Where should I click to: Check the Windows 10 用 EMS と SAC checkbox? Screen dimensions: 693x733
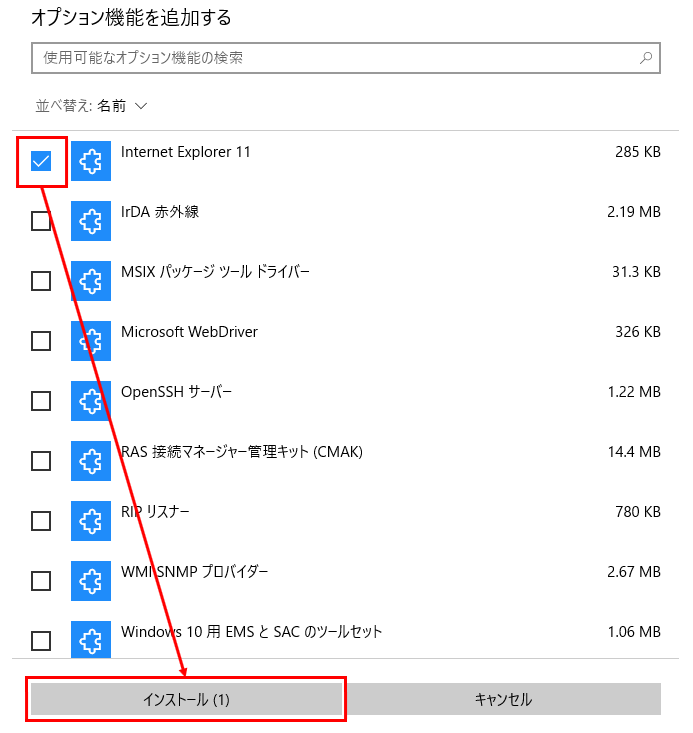coord(41,641)
